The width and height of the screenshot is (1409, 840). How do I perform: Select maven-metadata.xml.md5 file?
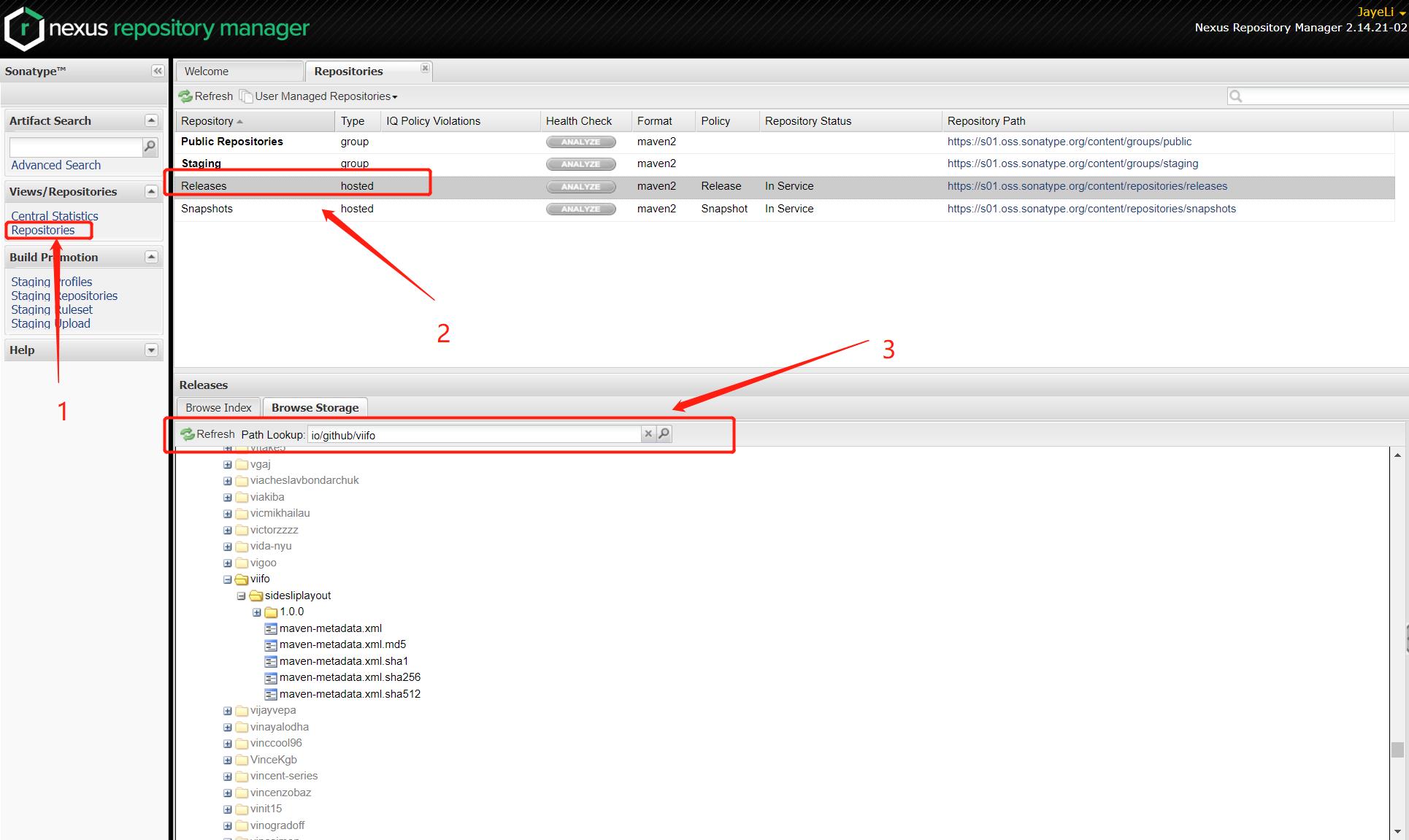(342, 644)
